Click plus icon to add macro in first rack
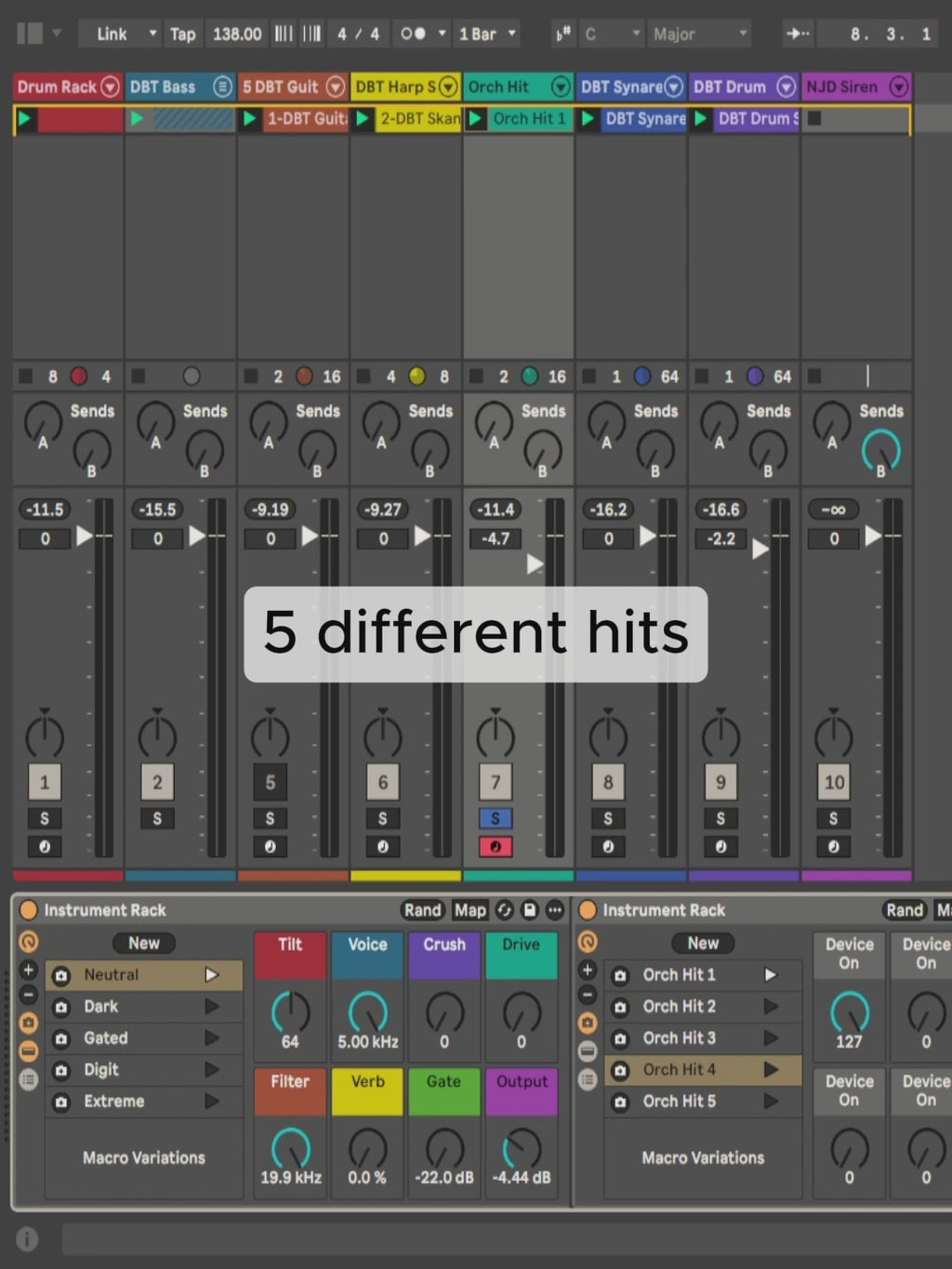Screen dimensions: 952x1269 (29, 970)
